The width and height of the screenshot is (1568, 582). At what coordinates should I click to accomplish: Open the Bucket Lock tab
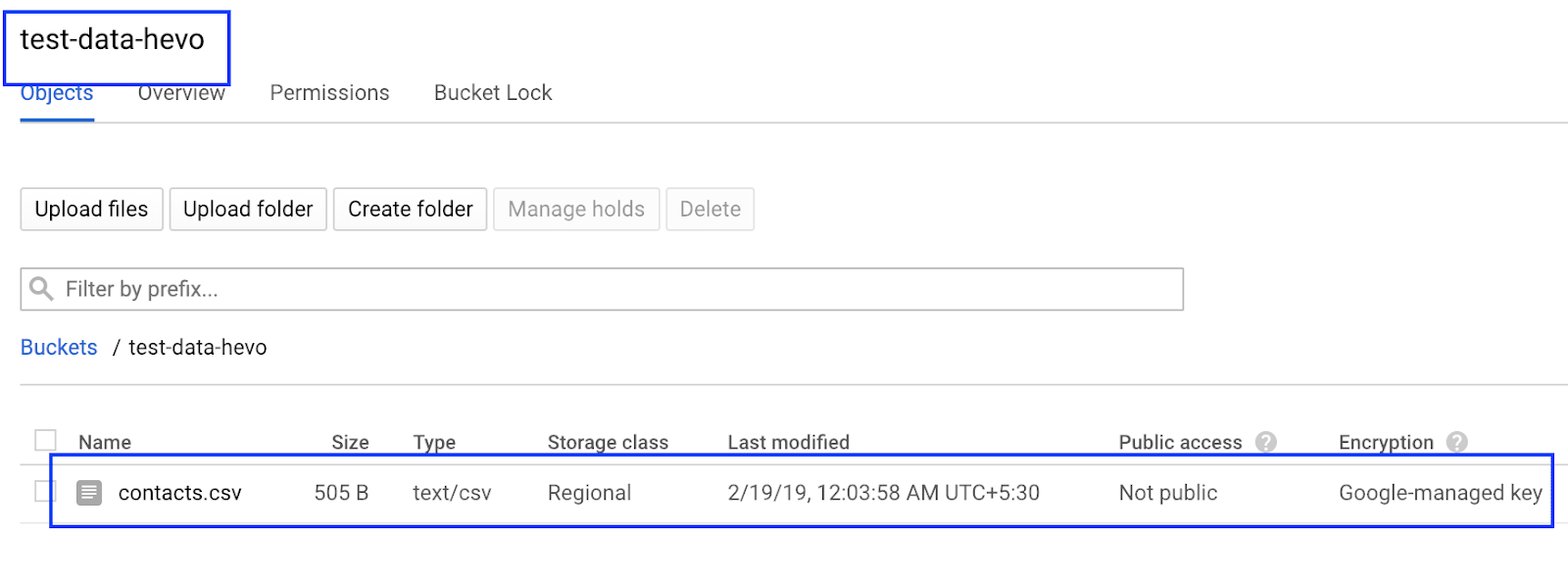(492, 92)
